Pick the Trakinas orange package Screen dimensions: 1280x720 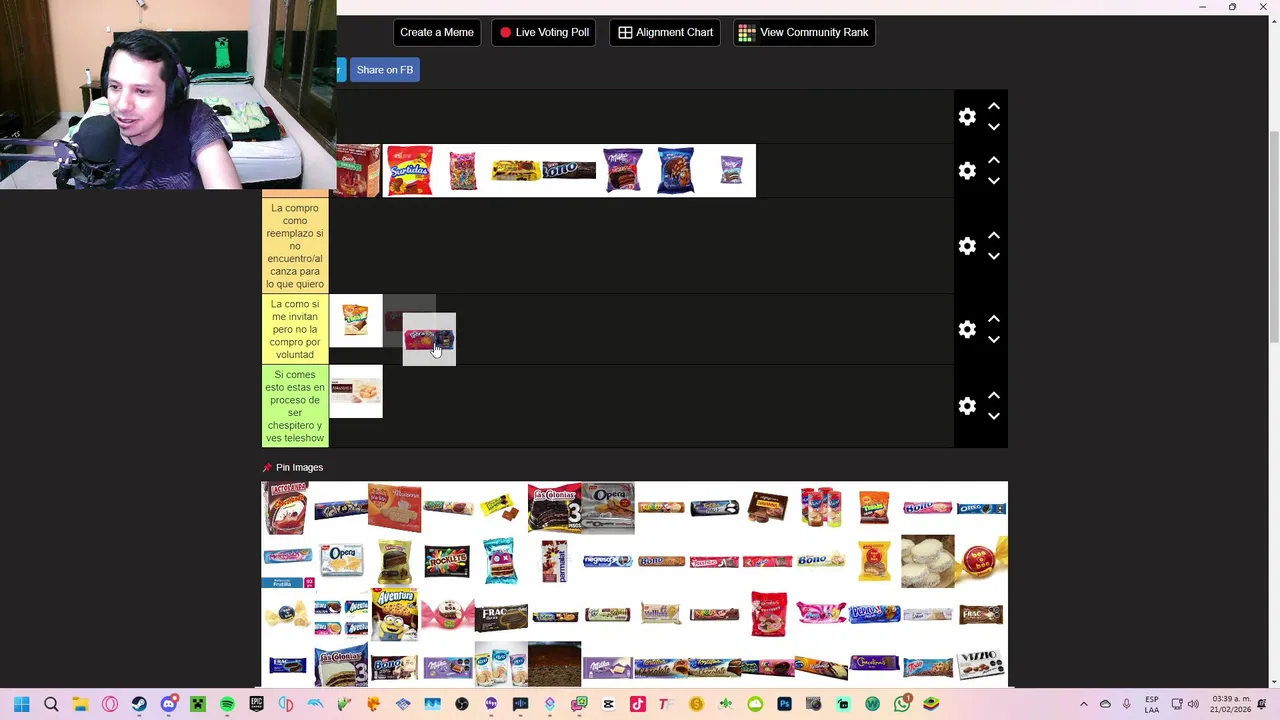(874, 507)
